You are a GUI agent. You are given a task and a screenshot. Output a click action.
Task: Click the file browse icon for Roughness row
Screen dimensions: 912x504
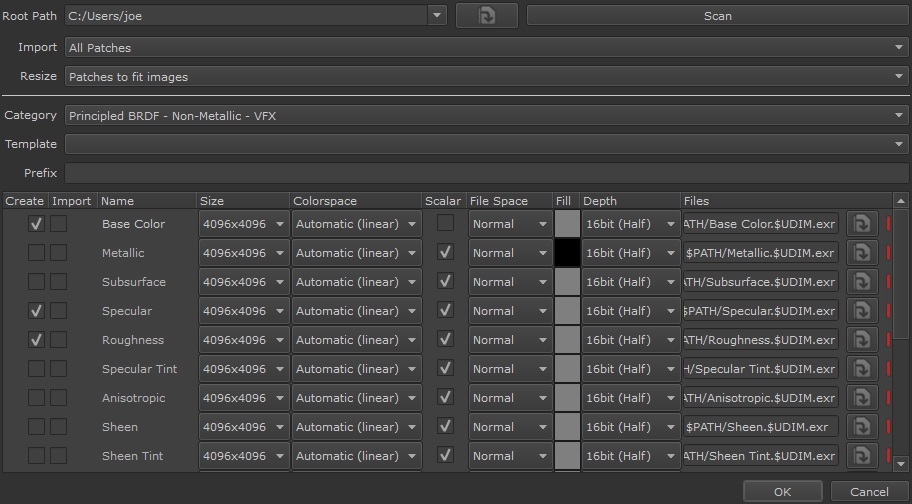click(861, 340)
